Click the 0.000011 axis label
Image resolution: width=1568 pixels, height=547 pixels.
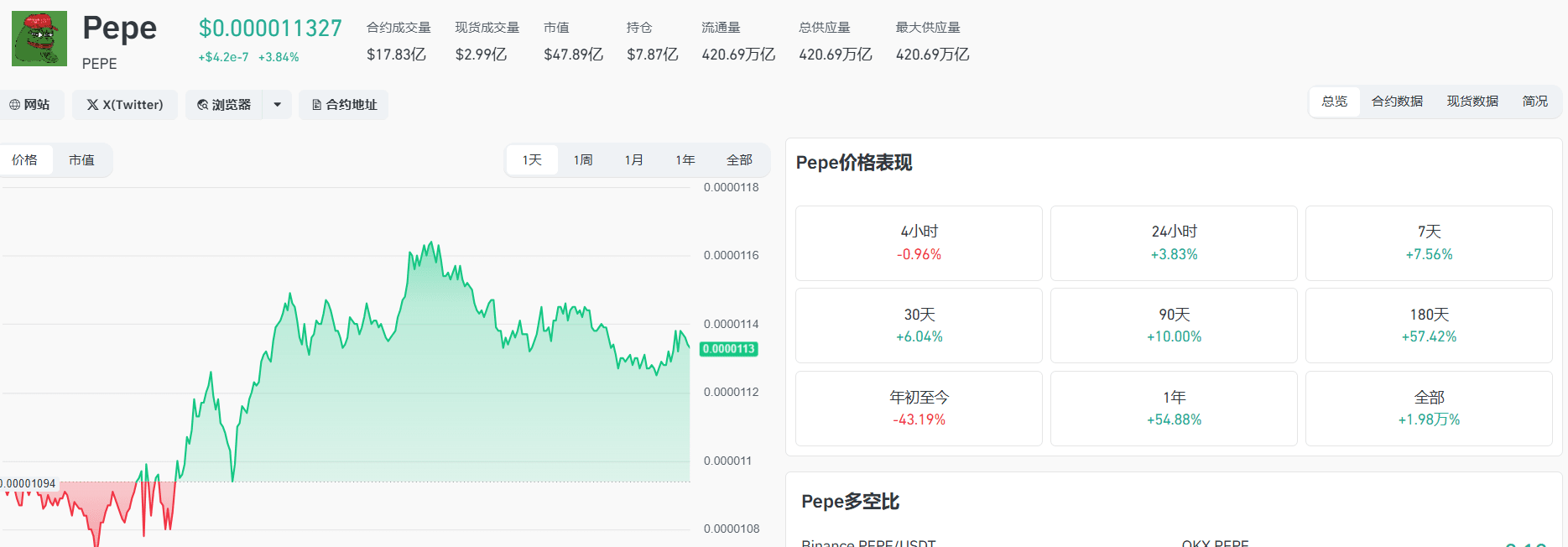tap(727, 461)
